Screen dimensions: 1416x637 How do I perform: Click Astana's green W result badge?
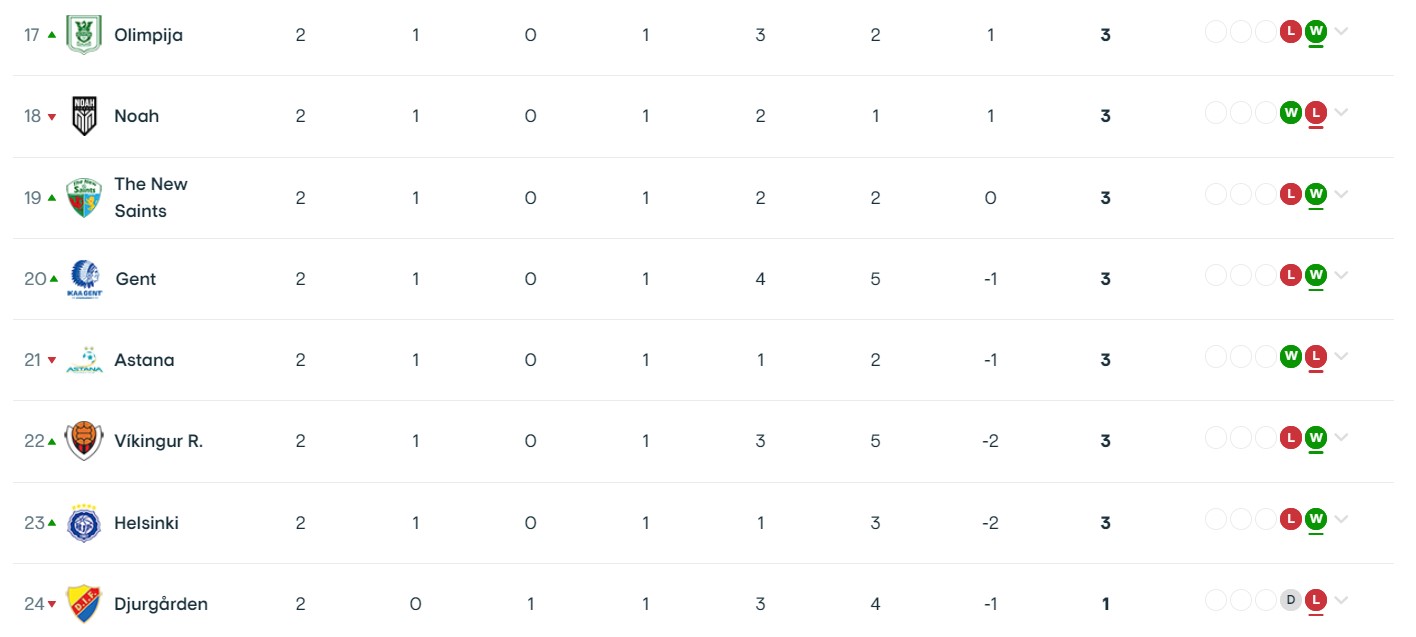pos(1291,356)
